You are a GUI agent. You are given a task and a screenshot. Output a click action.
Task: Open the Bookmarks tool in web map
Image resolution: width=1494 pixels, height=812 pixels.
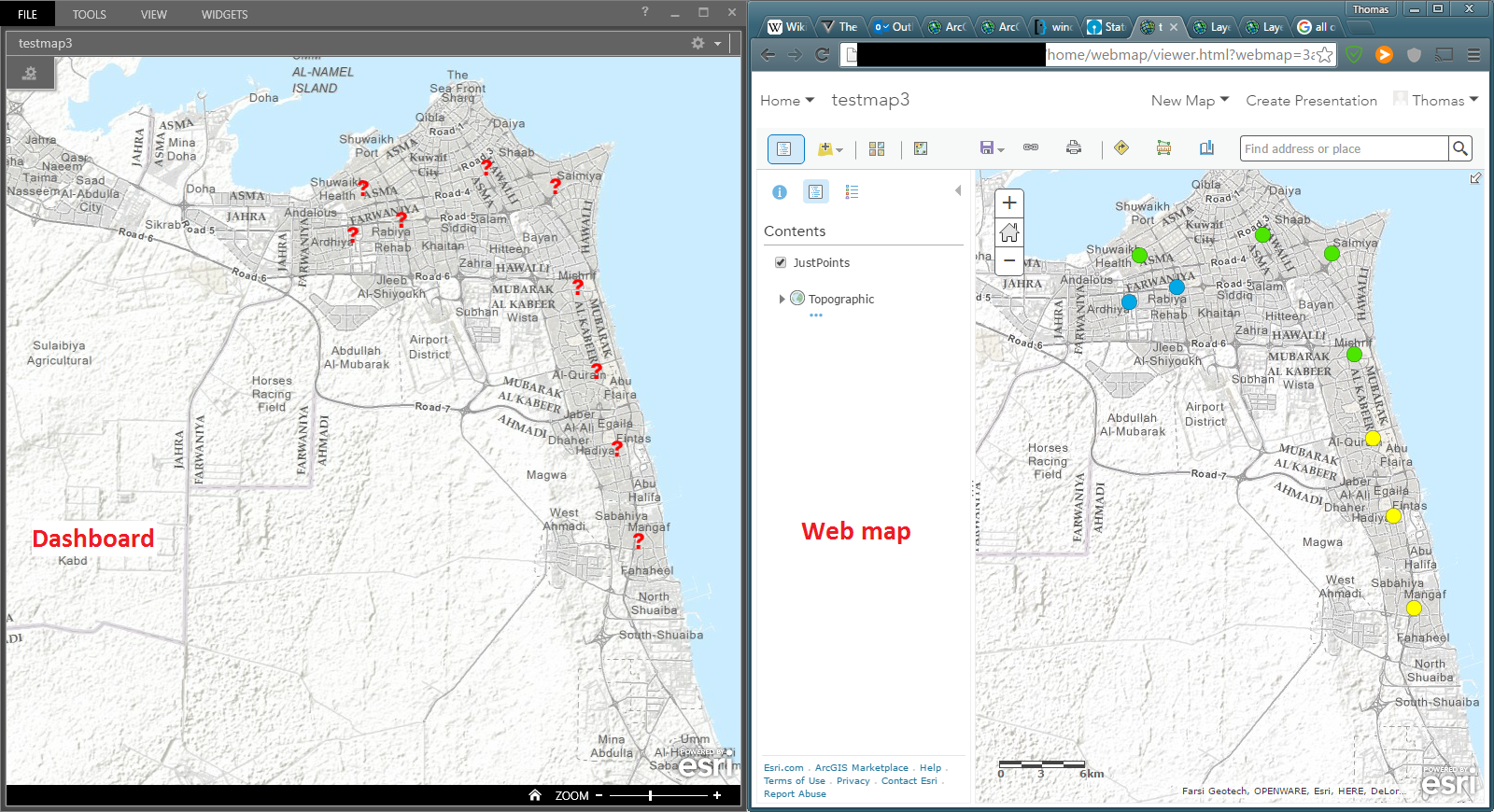tap(1206, 147)
